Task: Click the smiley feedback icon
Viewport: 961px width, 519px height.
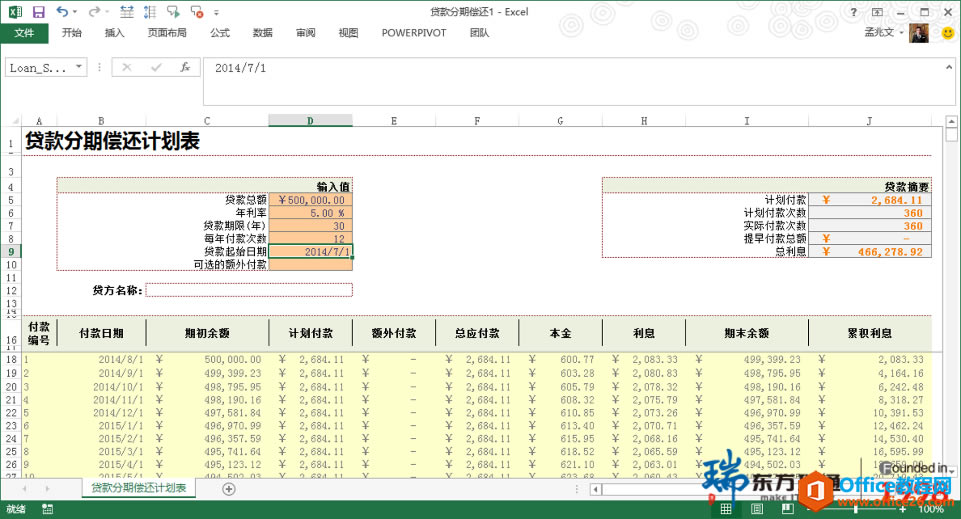Action: coord(948,33)
